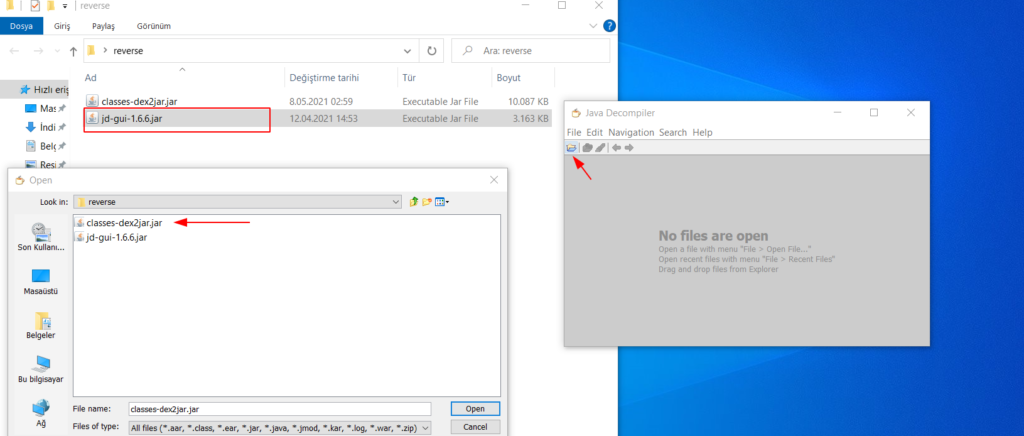Click the Open File toolbar icon in Java Decompiler
The height and width of the screenshot is (436, 1024).
coord(571,148)
